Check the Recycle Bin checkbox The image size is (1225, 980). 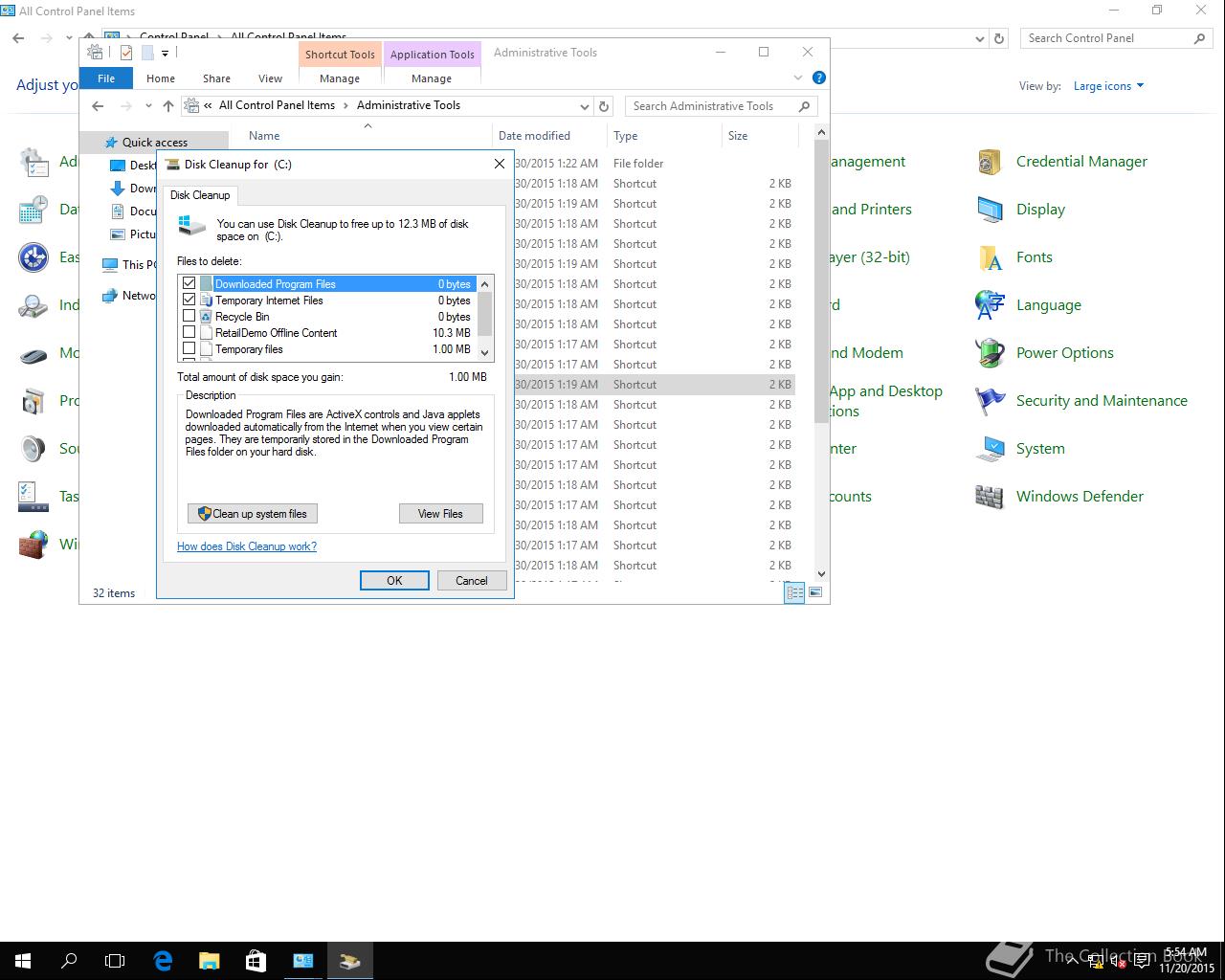[189, 316]
